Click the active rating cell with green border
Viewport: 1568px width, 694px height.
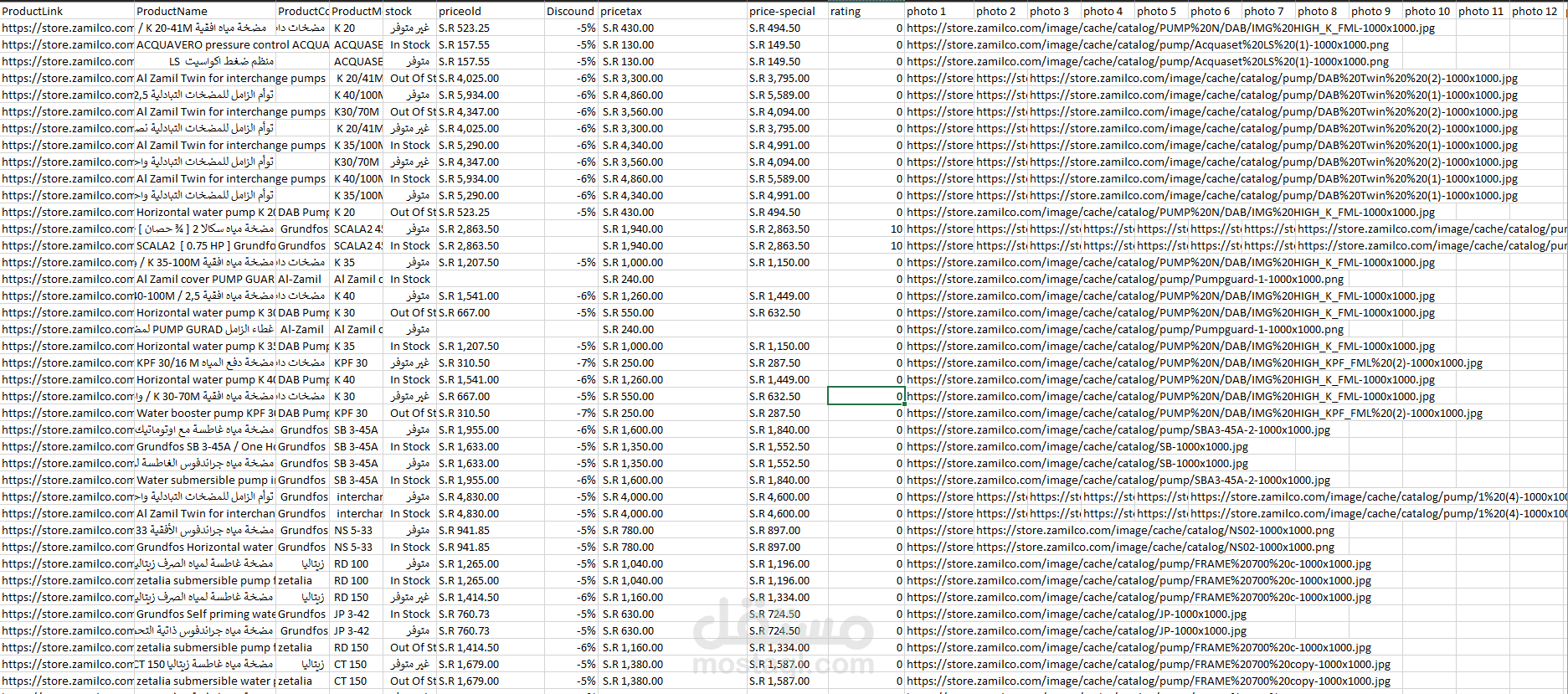point(866,396)
